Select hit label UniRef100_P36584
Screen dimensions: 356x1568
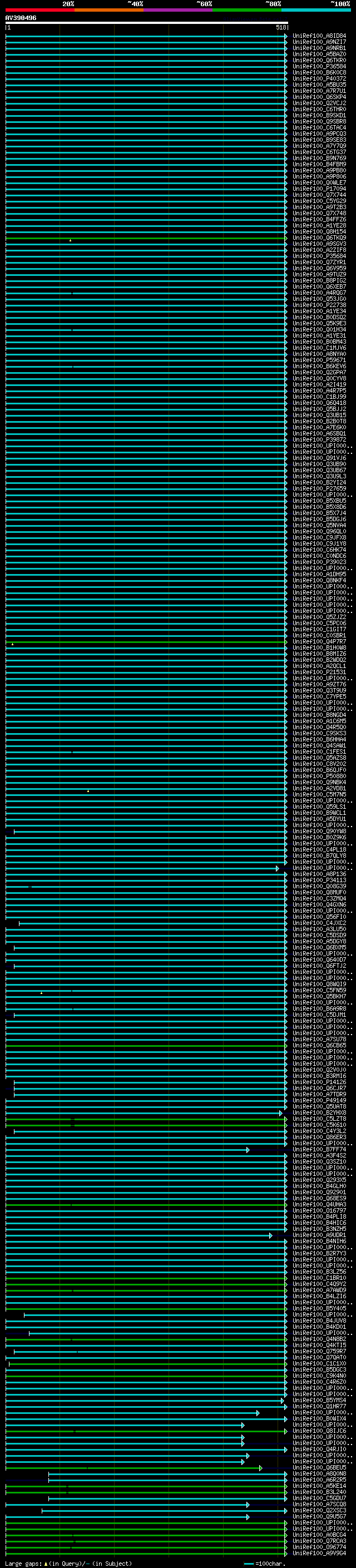319,66
